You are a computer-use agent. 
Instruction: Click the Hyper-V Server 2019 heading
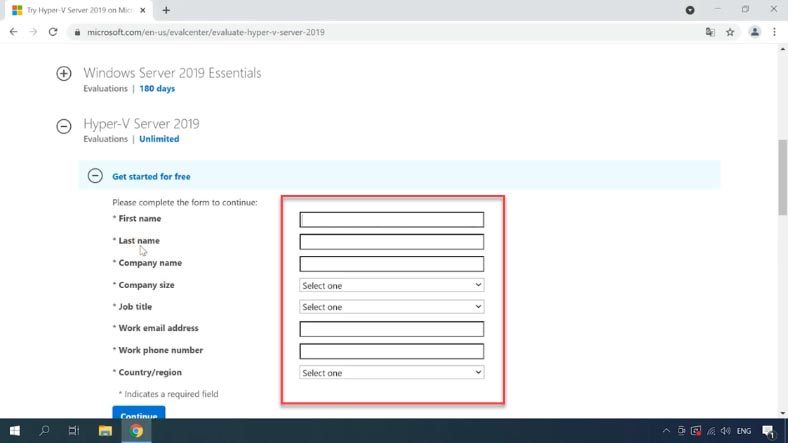click(141, 124)
